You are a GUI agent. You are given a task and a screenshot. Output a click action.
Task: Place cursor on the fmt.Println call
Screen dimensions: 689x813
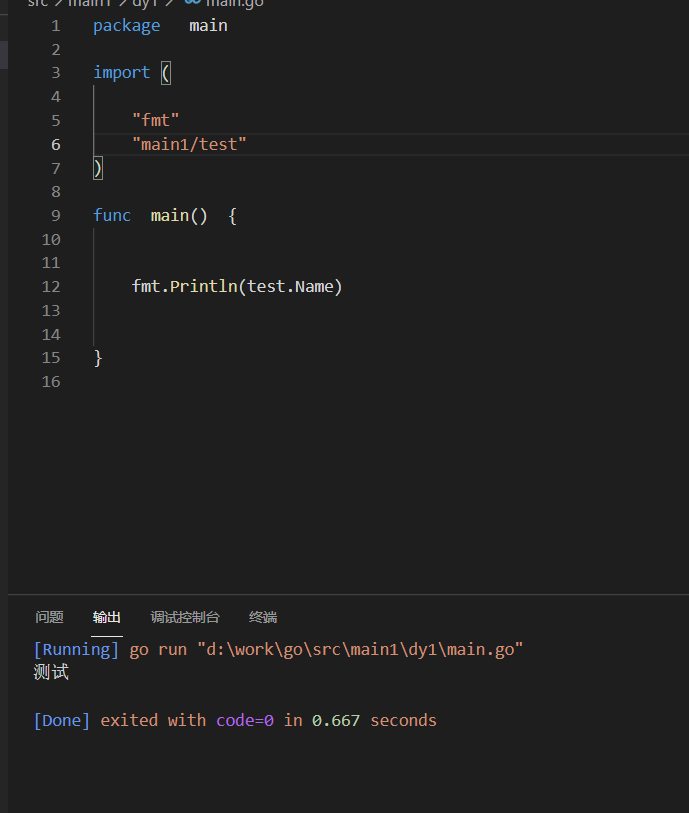[185, 286]
